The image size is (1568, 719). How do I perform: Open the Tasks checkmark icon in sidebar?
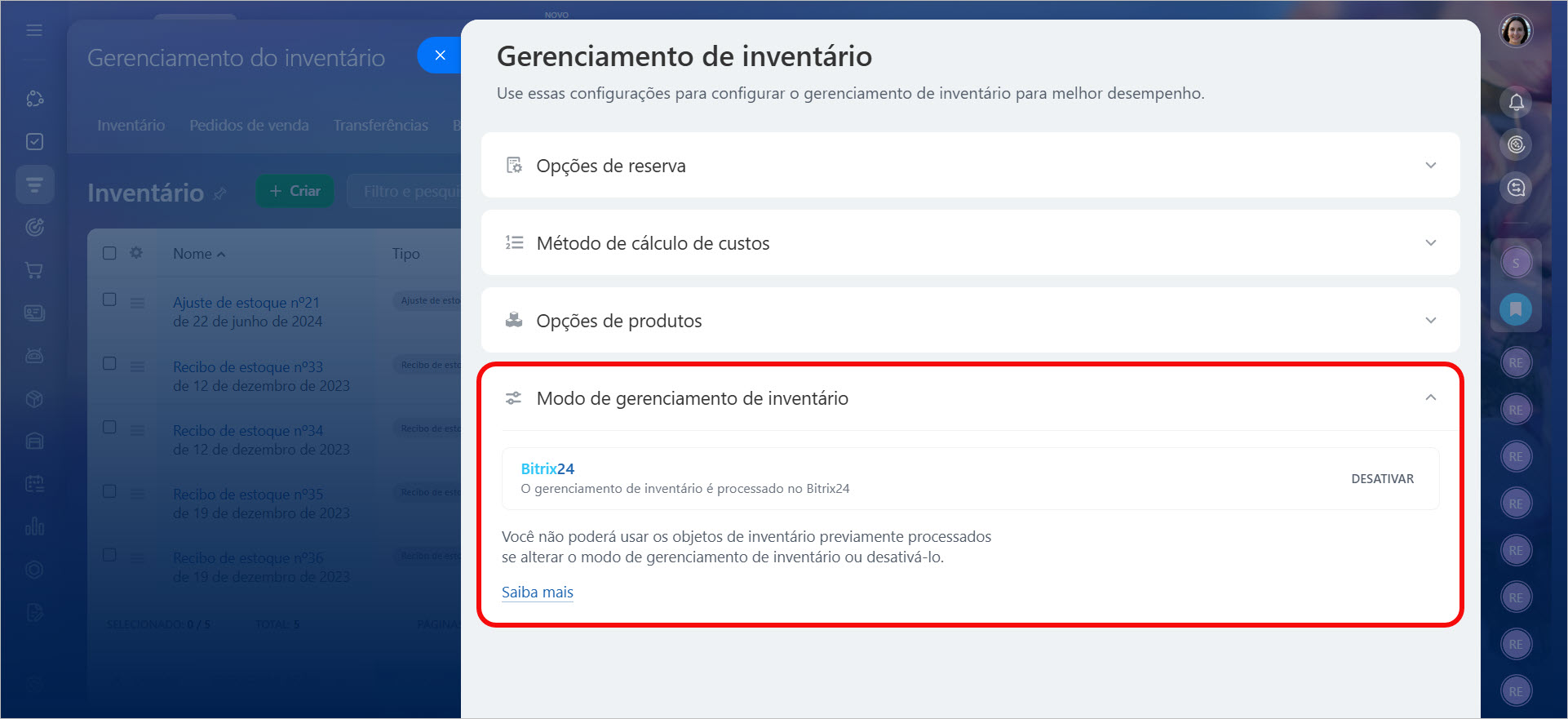pos(34,141)
